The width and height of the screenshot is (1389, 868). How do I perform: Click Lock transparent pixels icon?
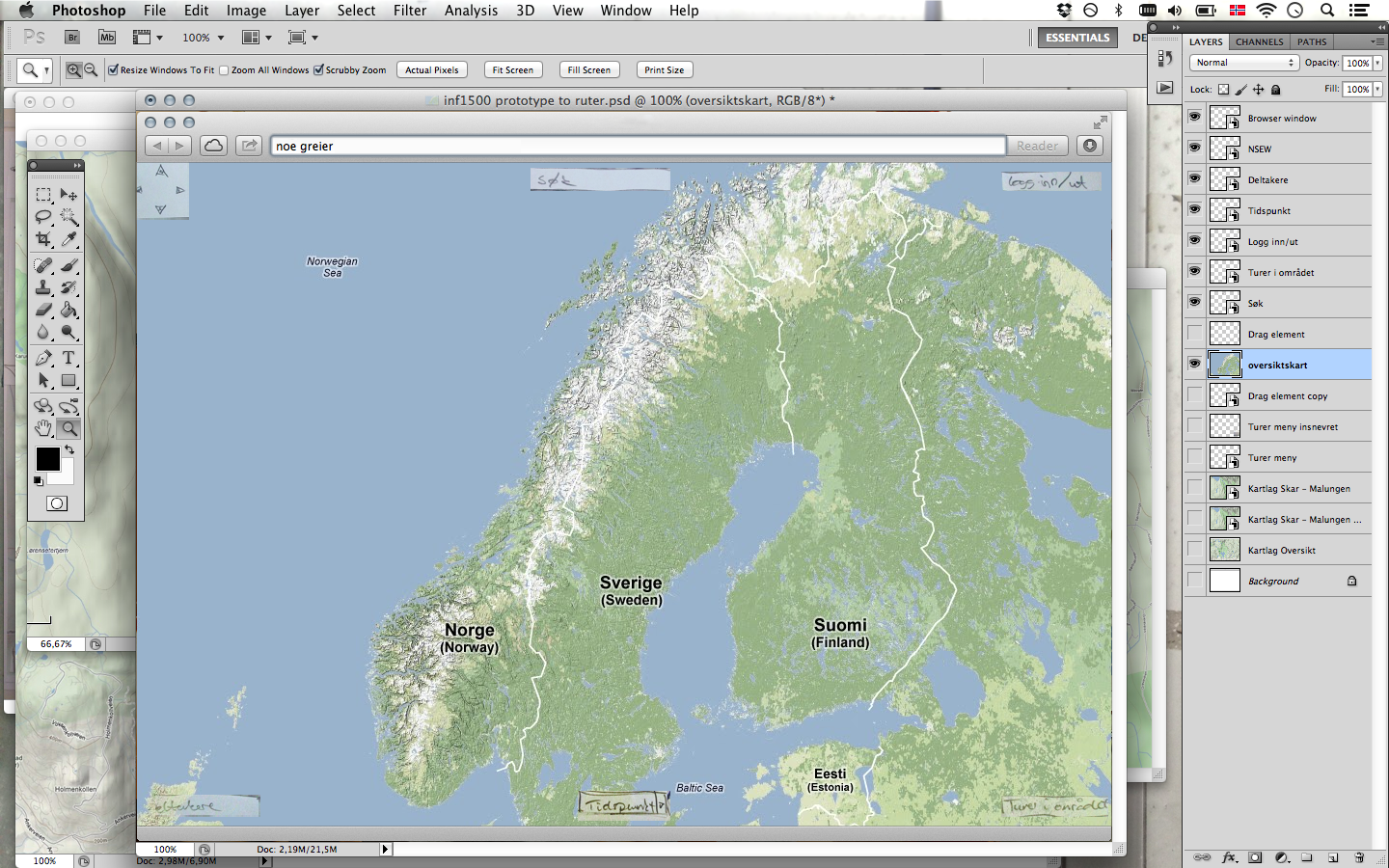1224,90
